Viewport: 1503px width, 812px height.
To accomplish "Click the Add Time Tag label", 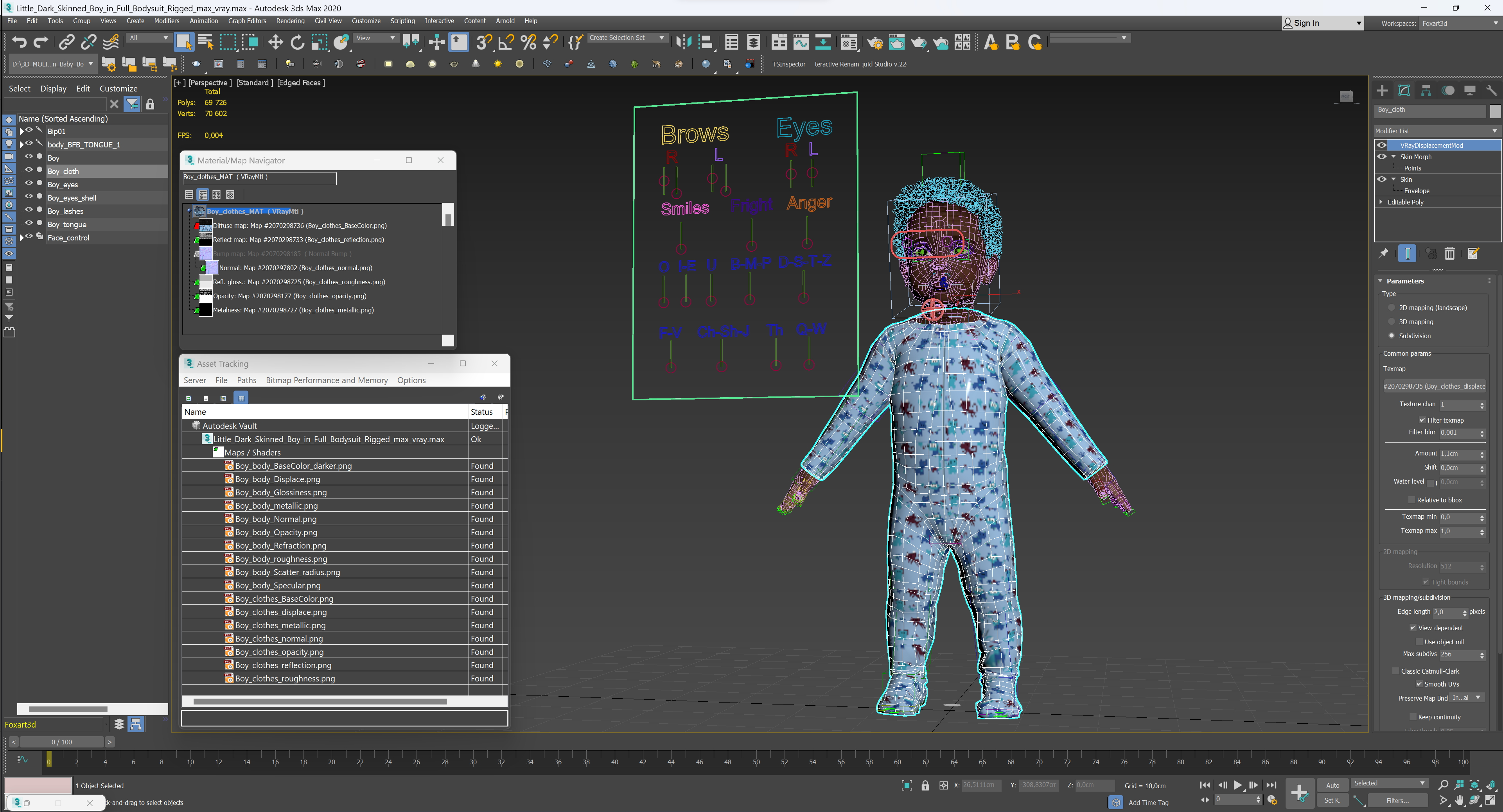I will click(1148, 802).
